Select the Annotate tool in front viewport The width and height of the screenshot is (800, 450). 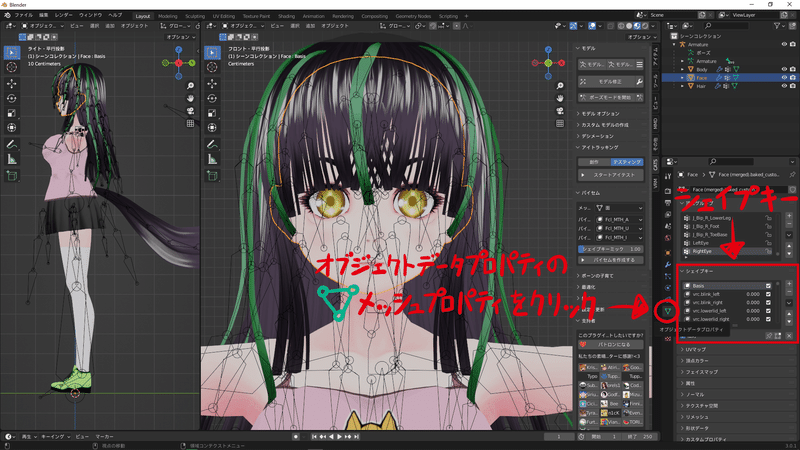coord(212,145)
